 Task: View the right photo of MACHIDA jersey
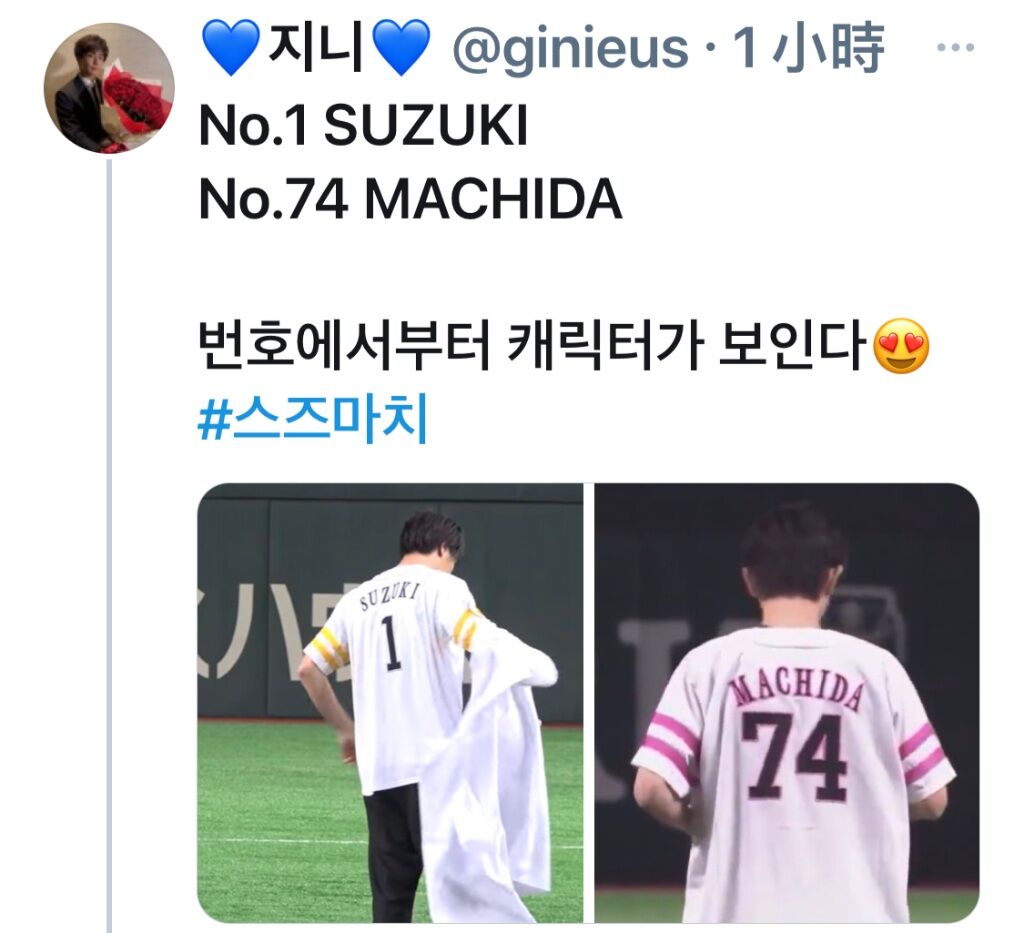coord(787,703)
